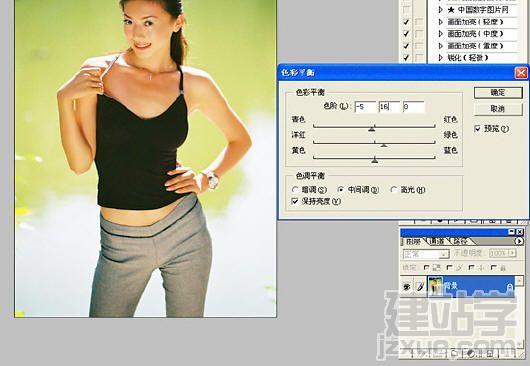Expand the 锐化 action entry
Image resolution: width=530 pixels, height=366 pixels.
click(x=440, y=58)
